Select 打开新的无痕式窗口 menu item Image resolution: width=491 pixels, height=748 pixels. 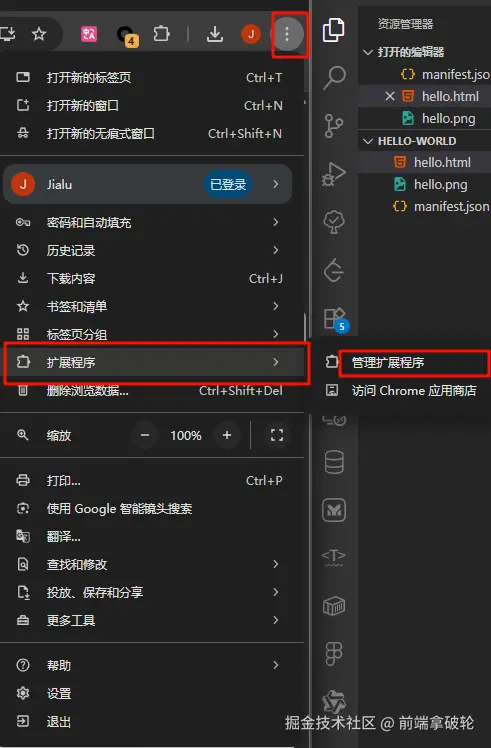coord(152,134)
